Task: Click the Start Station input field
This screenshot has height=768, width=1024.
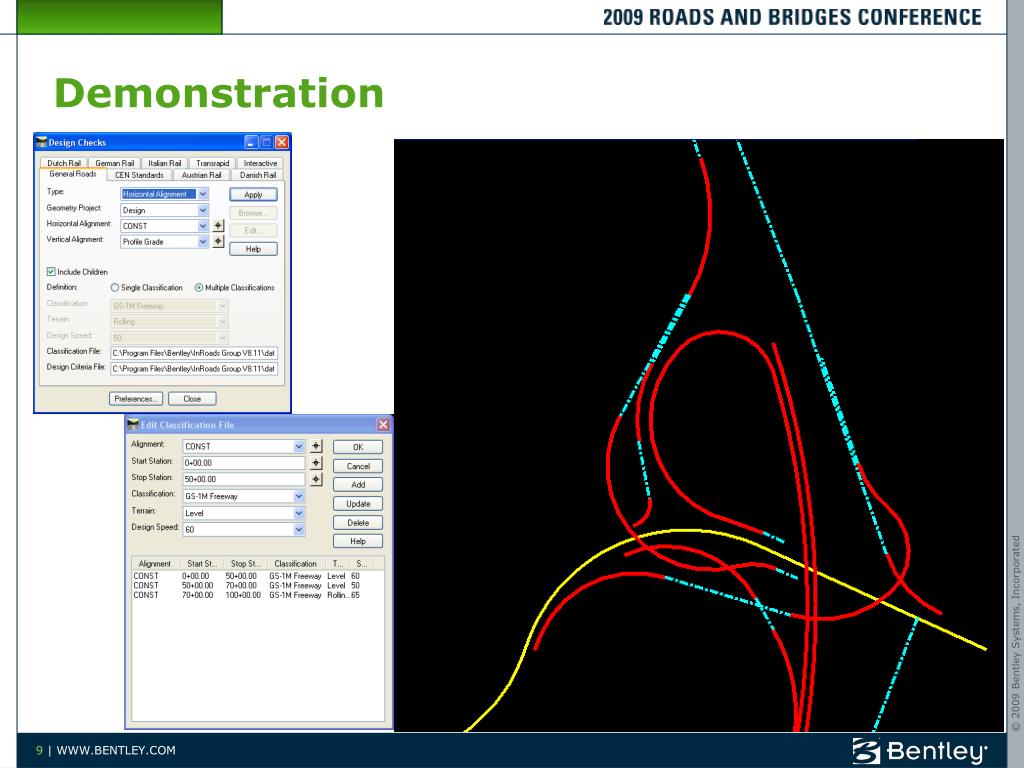Action: (244, 462)
